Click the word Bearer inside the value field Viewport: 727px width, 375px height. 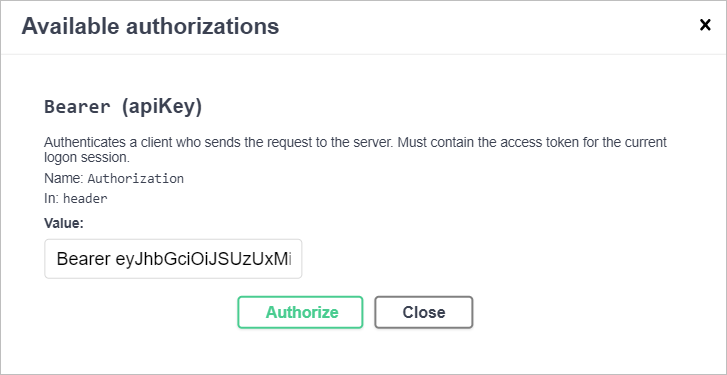(x=83, y=259)
